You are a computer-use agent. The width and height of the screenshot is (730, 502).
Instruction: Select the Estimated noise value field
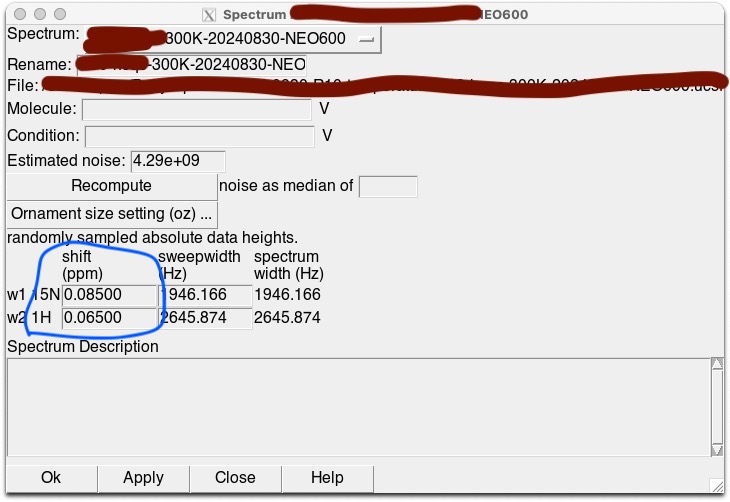(178, 161)
